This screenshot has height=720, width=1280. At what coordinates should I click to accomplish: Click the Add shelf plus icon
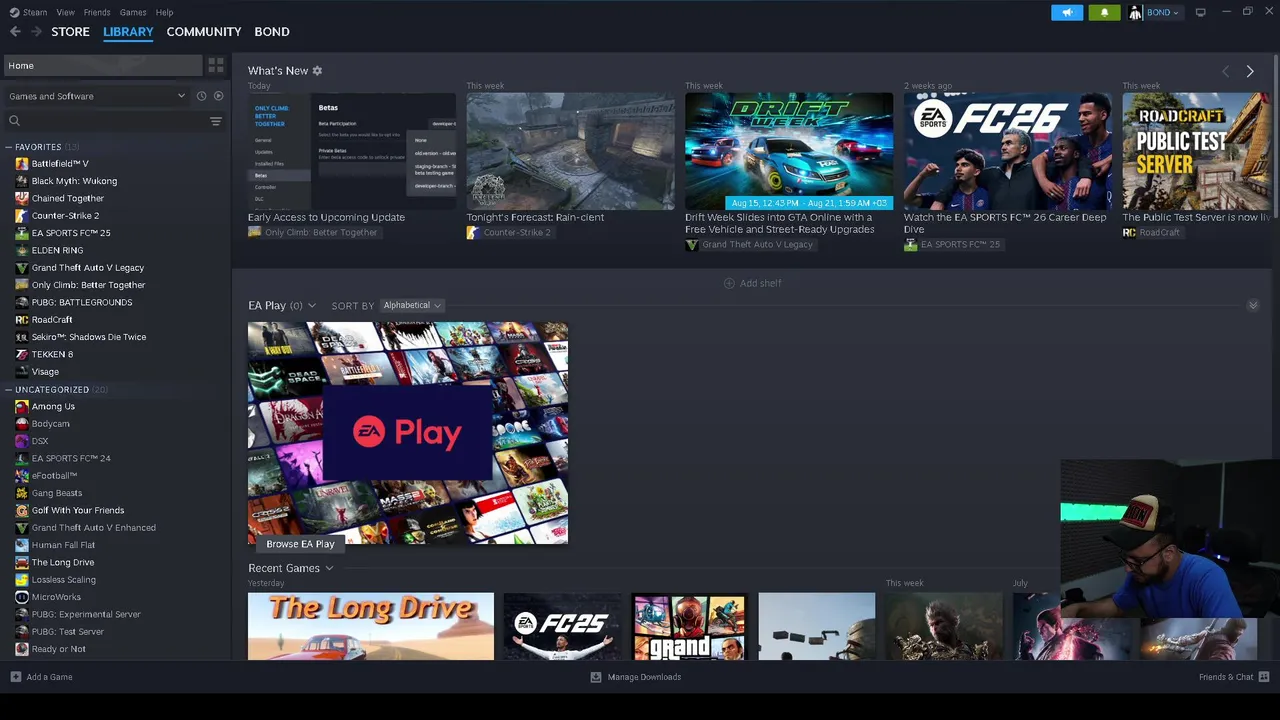pos(728,283)
